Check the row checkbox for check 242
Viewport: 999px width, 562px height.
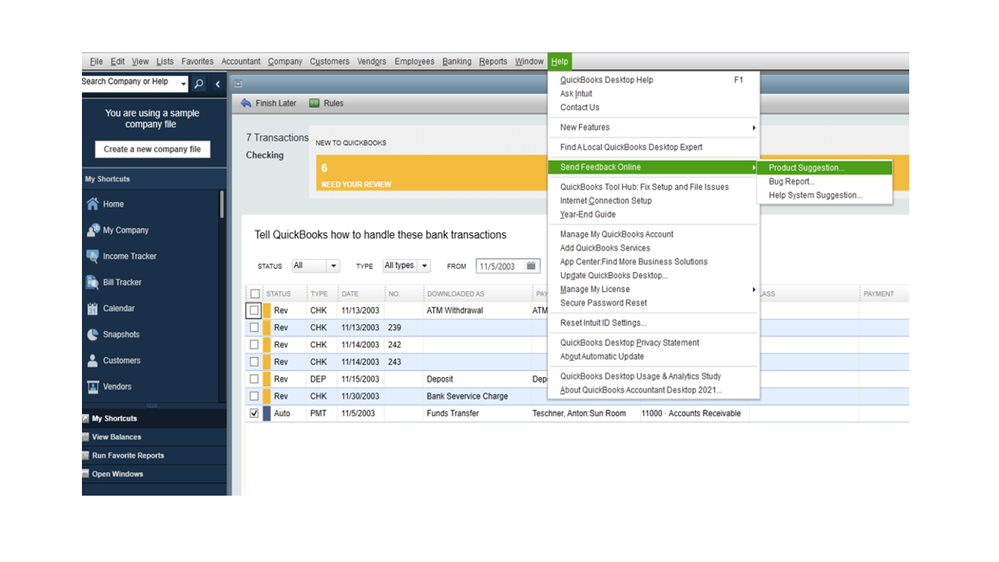(x=254, y=345)
